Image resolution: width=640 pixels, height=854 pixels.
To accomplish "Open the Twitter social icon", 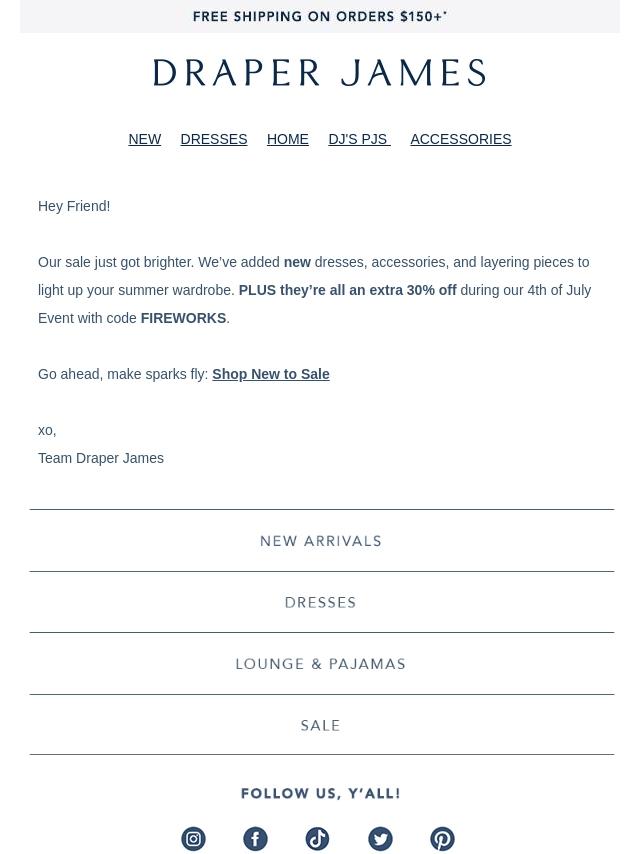I will pyautogui.click(x=380, y=839).
